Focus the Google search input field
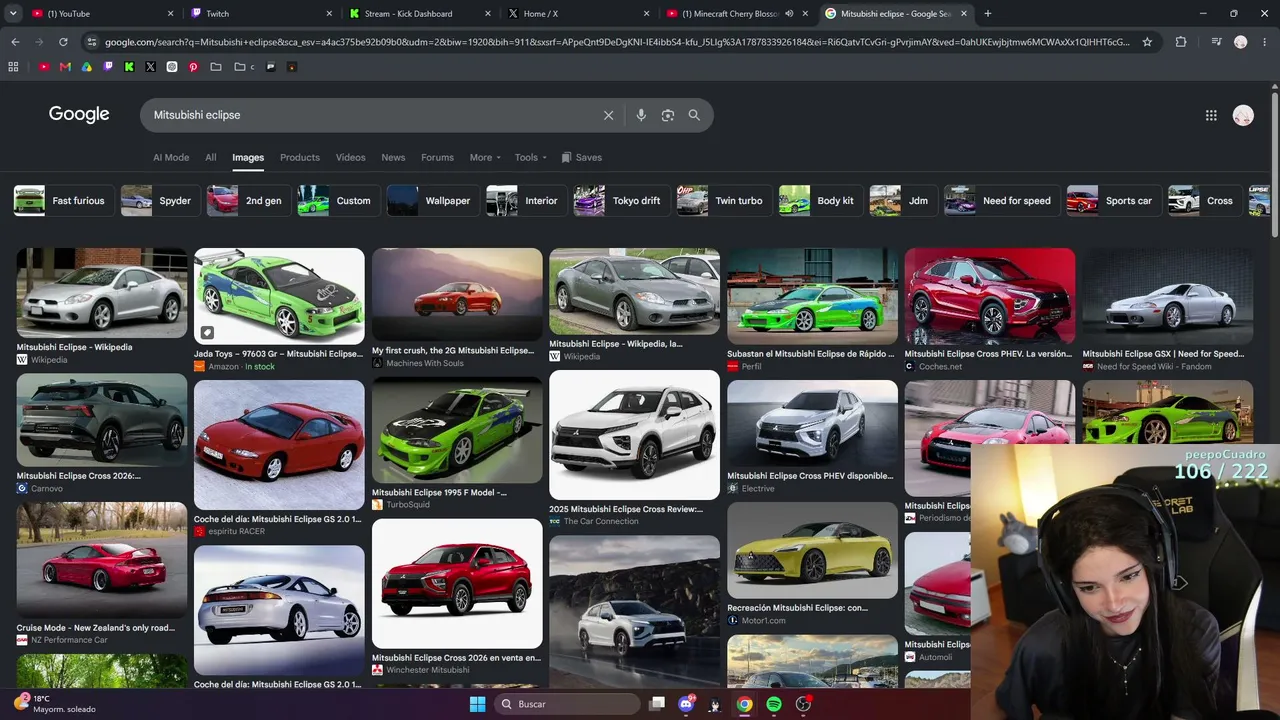1280x720 pixels. (370, 115)
